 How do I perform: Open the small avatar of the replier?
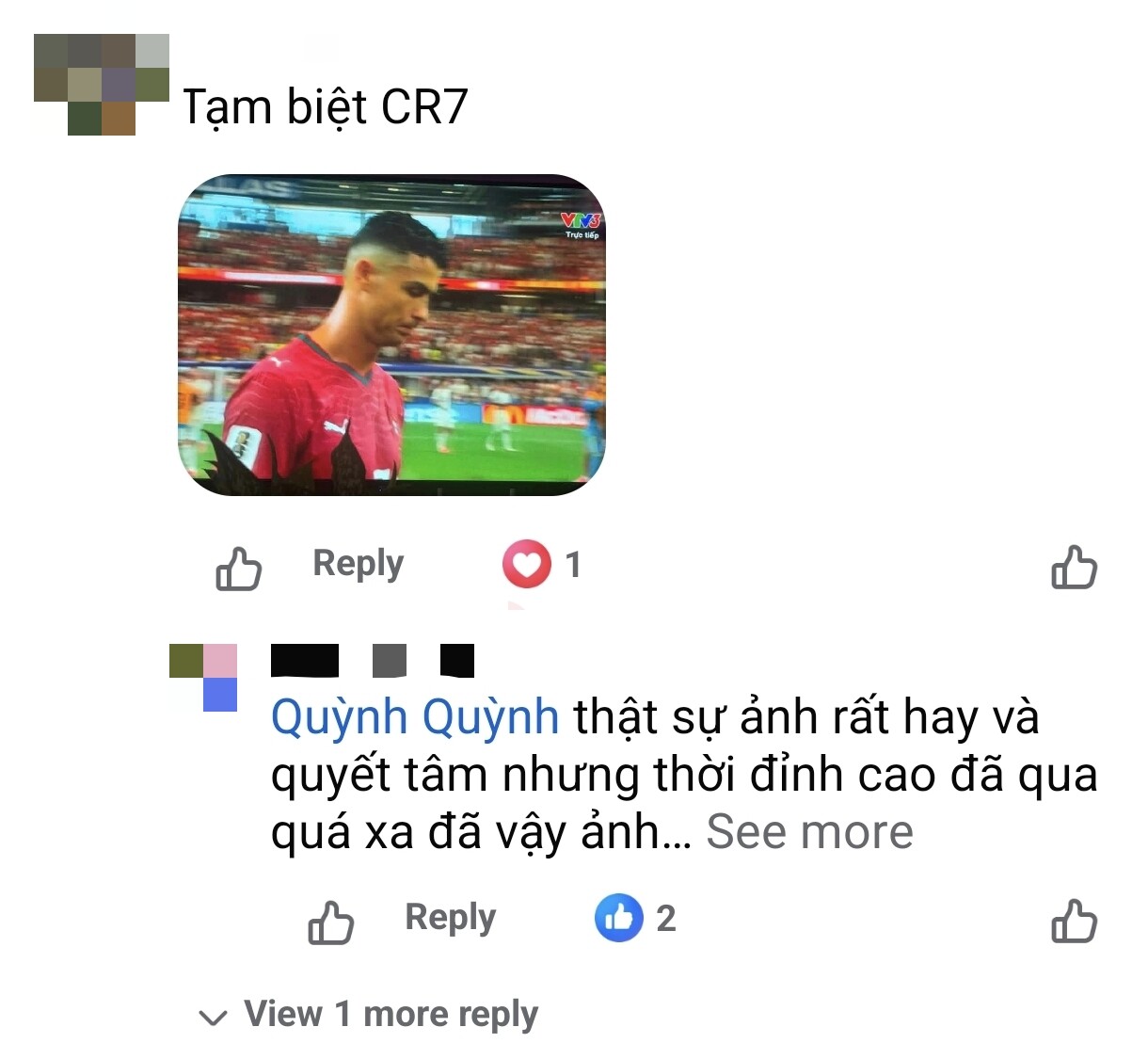point(203,678)
